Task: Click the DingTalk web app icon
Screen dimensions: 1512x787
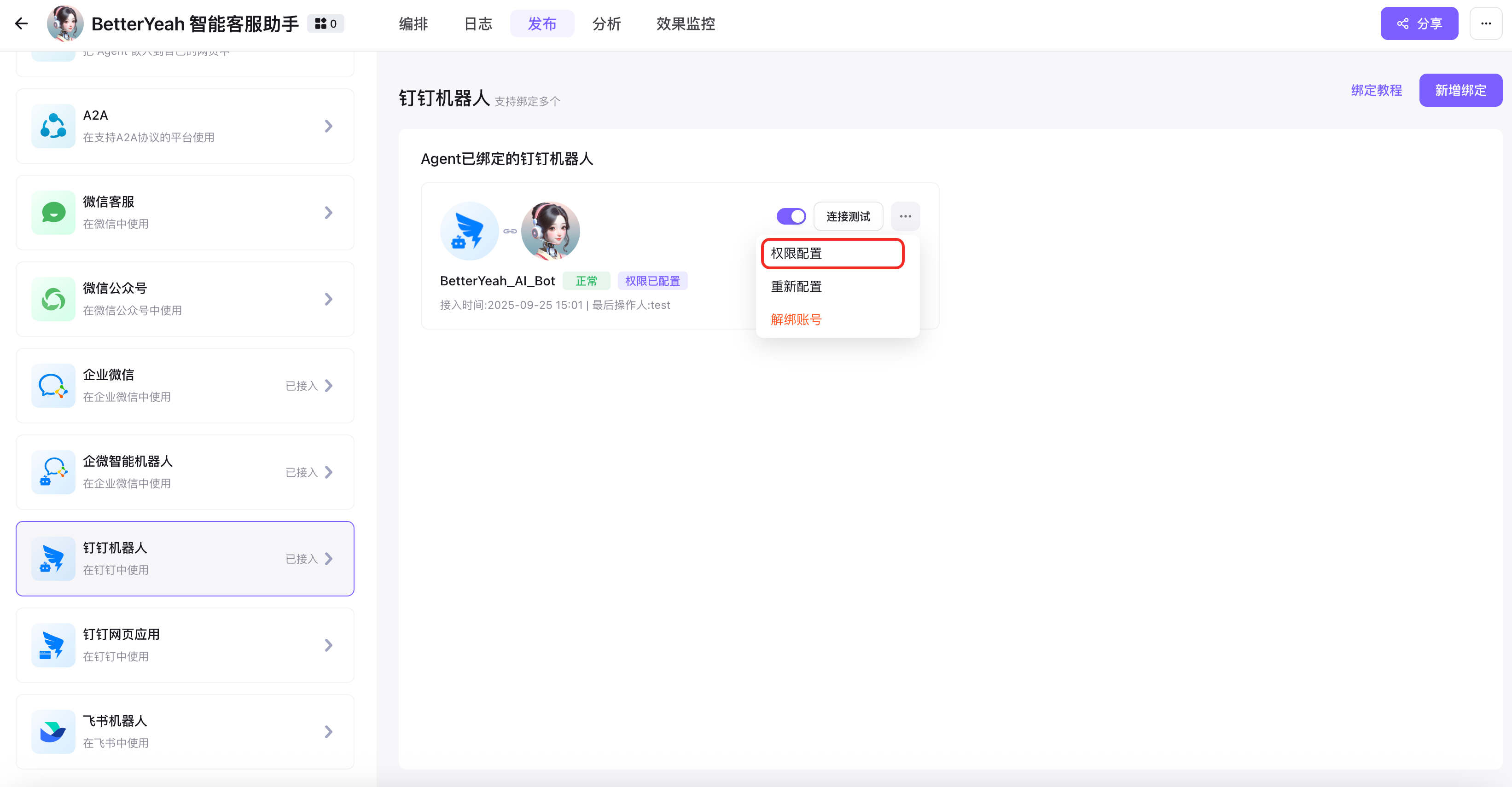Action: coord(53,646)
